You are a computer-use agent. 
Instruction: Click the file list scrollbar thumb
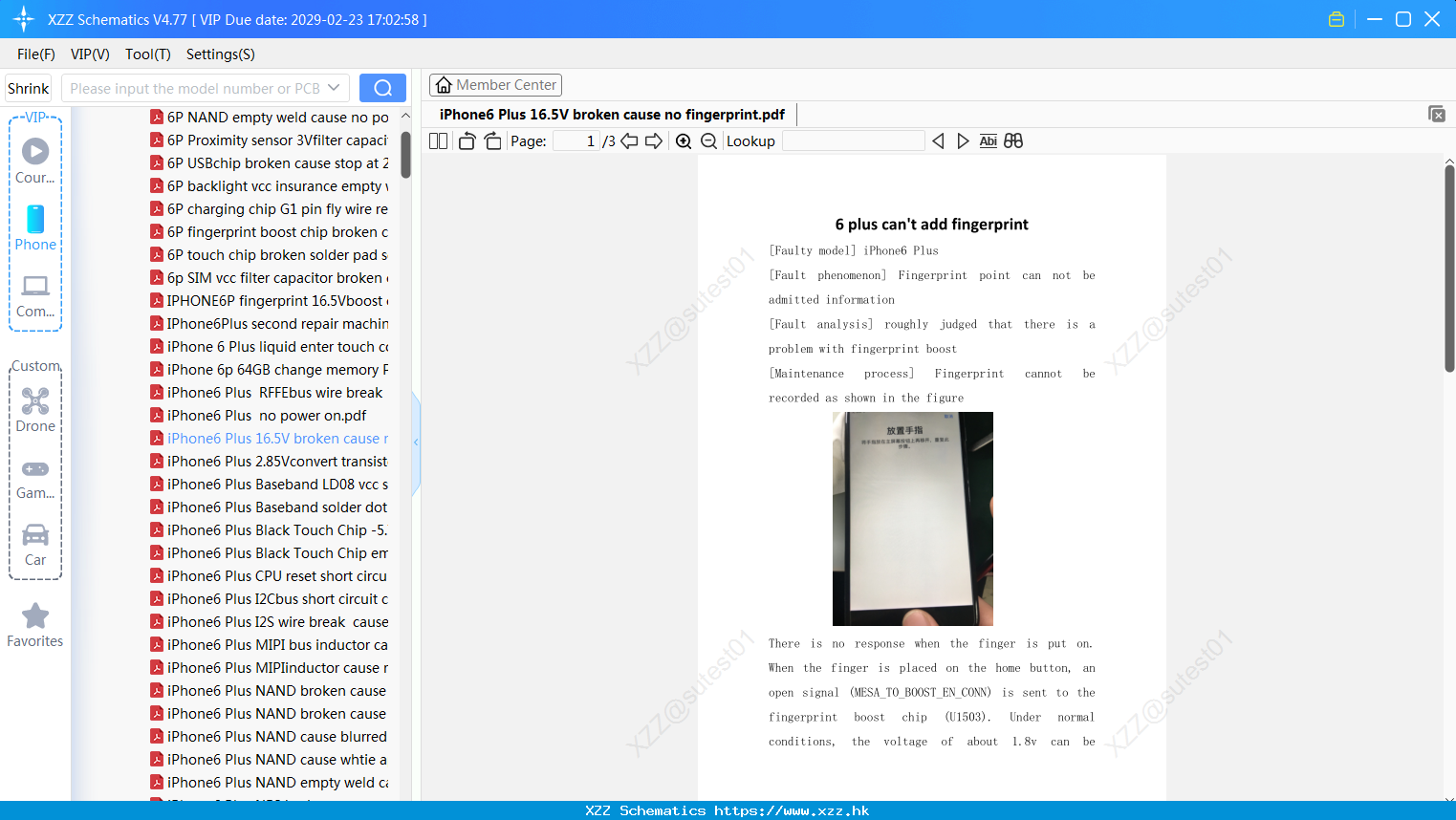[x=405, y=155]
